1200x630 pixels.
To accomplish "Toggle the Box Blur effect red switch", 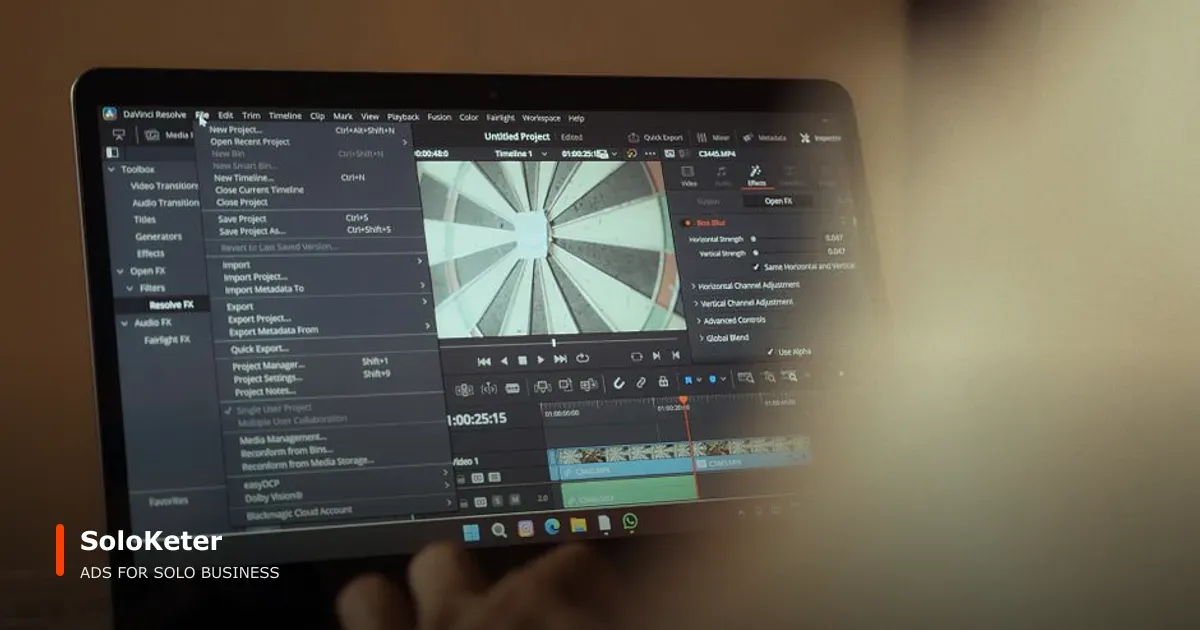I will point(686,222).
